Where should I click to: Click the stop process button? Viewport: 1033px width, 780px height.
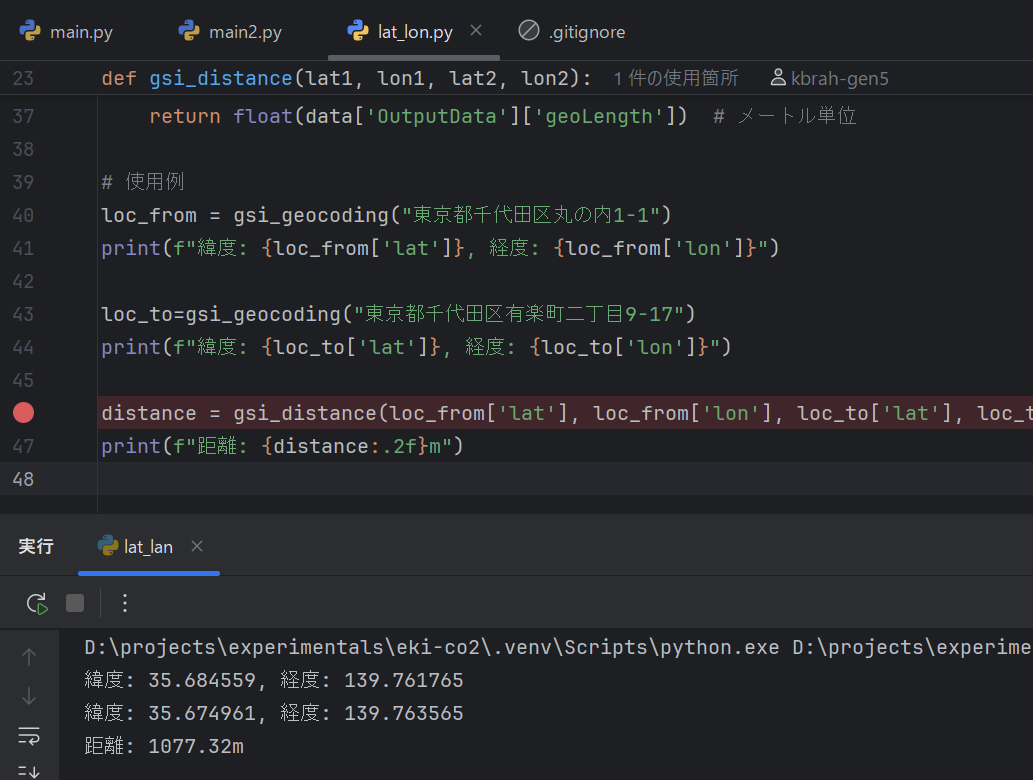click(x=75, y=603)
